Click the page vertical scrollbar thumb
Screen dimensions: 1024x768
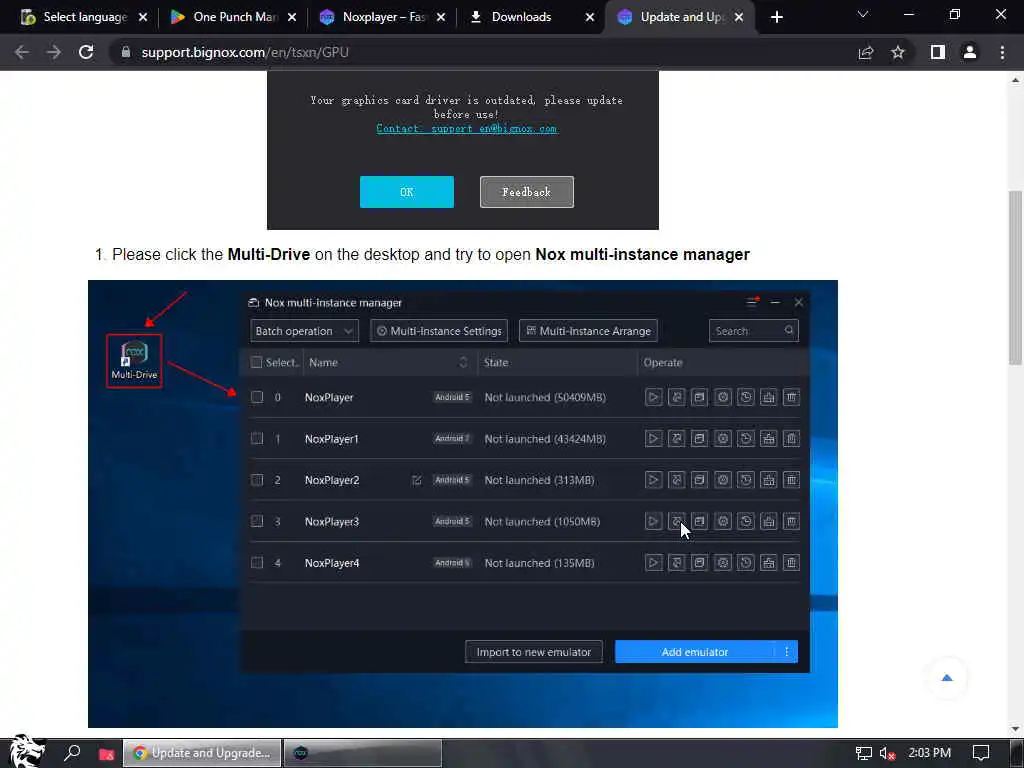tap(1015, 278)
